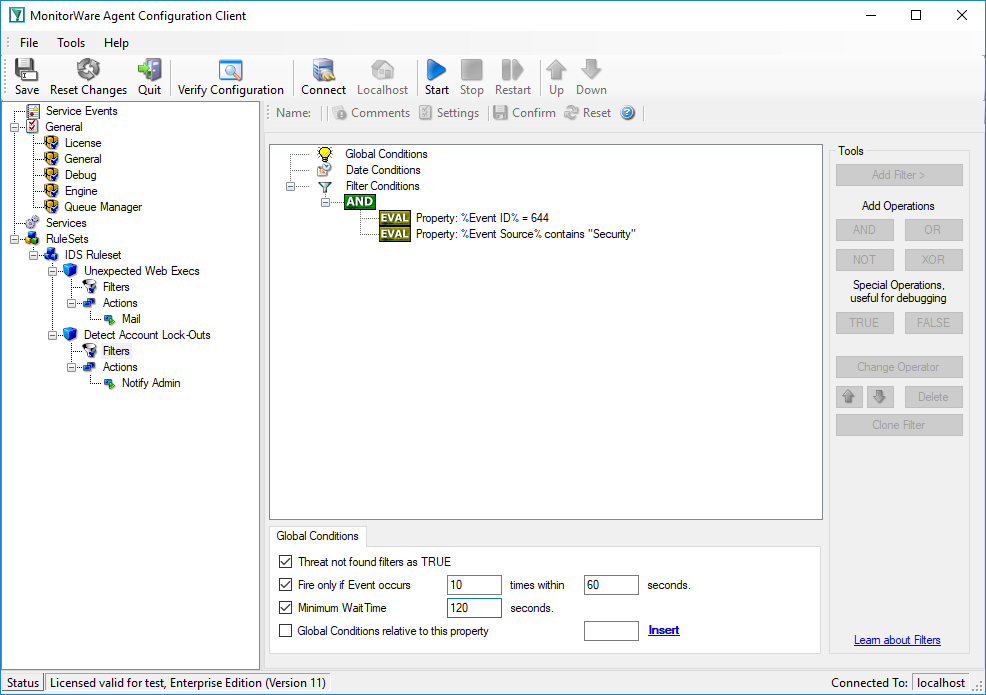Select the Debug tree item

(80, 175)
